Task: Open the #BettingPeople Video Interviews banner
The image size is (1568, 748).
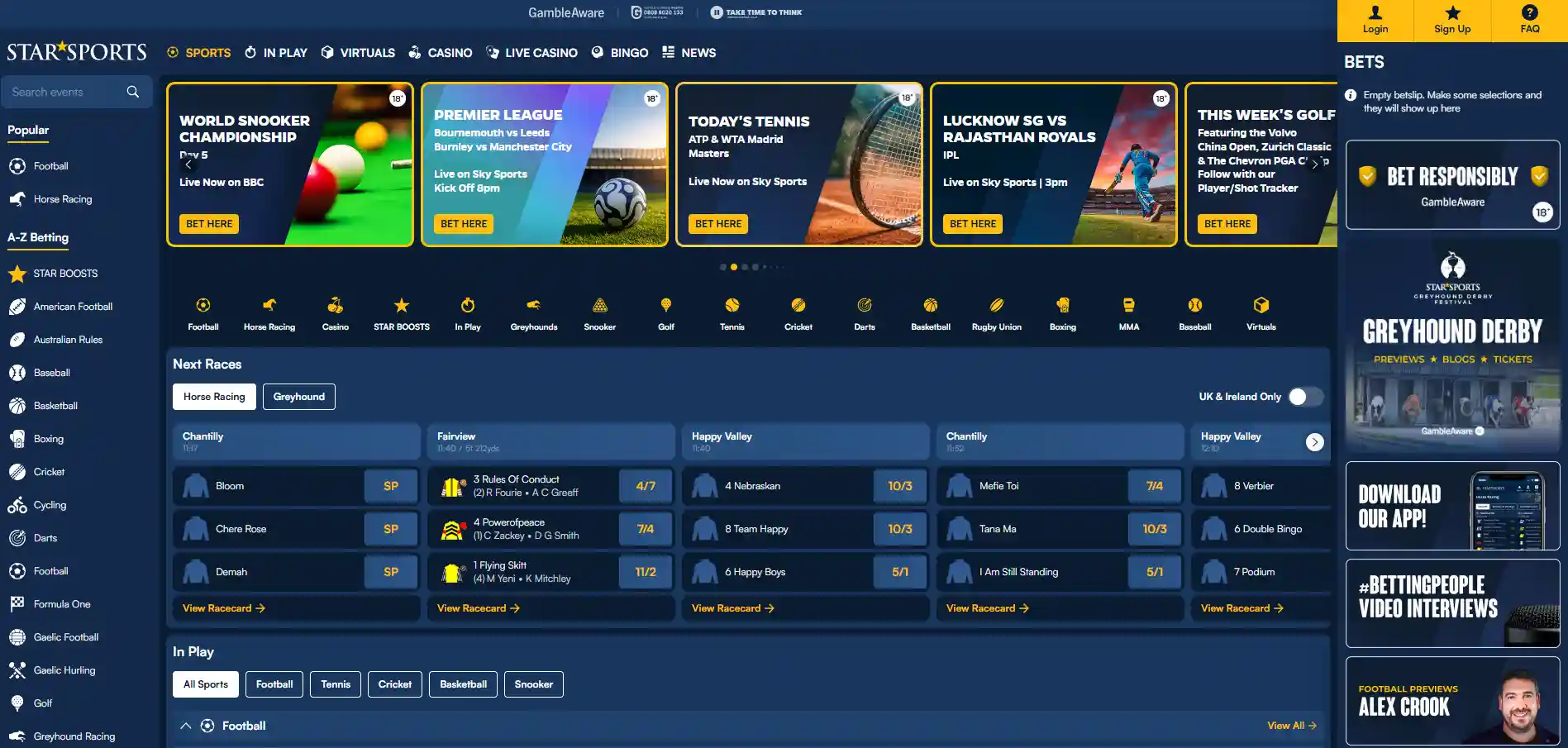Action: (x=1452, y=603)
